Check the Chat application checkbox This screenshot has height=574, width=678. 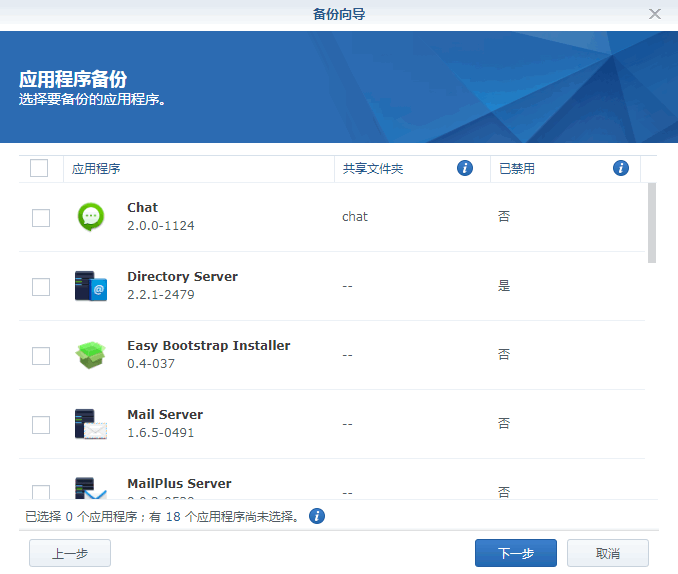[x=41, y=218]
